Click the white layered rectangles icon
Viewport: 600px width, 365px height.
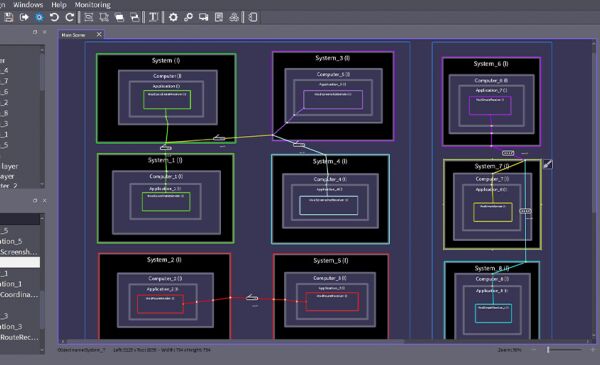(x=119, y=18)
